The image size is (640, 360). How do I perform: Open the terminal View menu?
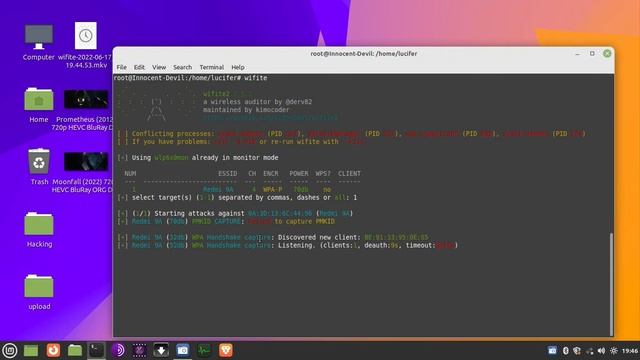pyautogui.click(x=159, y=67)
